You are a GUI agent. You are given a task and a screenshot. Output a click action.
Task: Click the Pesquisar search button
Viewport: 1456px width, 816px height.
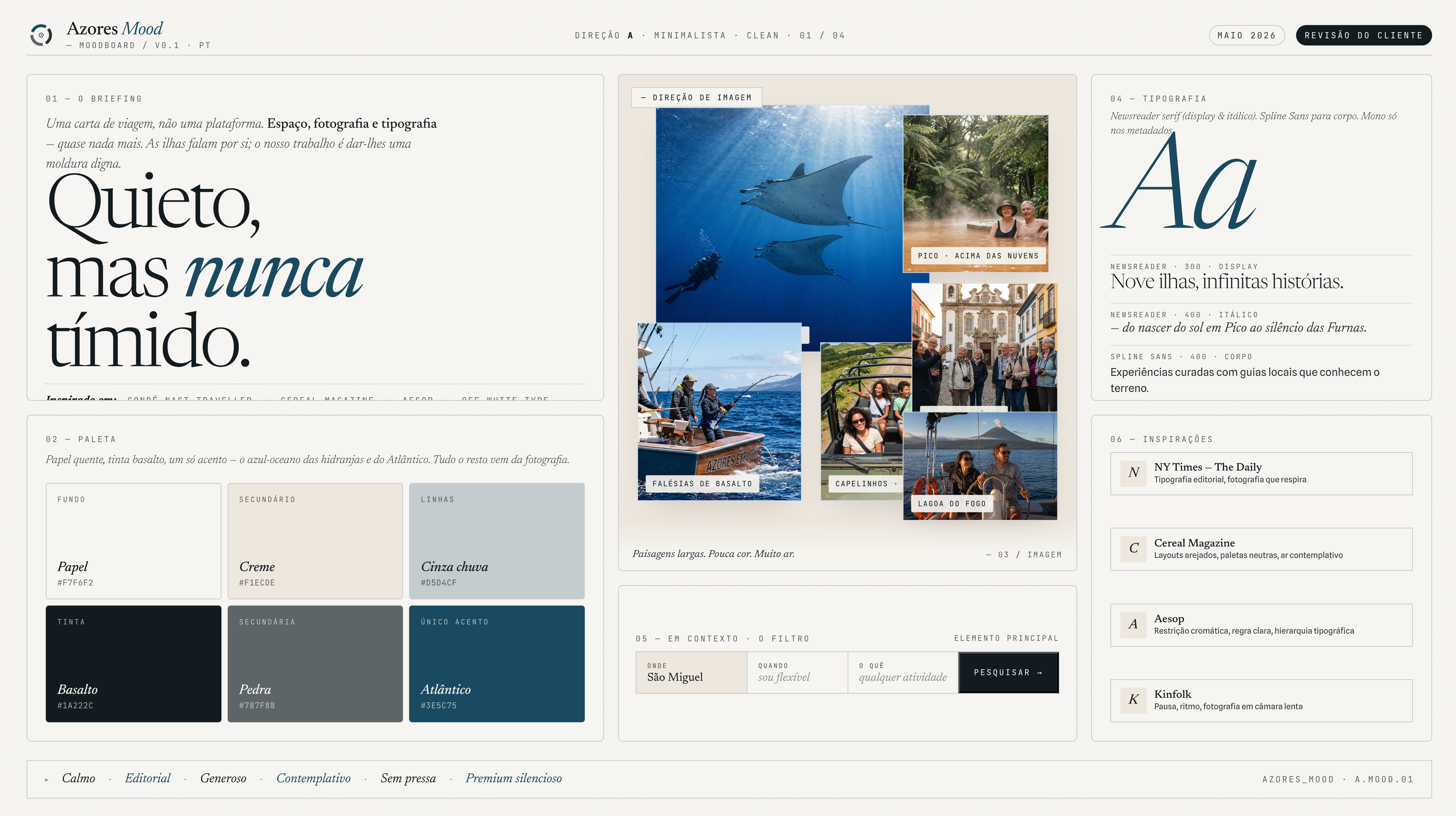pos(1008,672)
